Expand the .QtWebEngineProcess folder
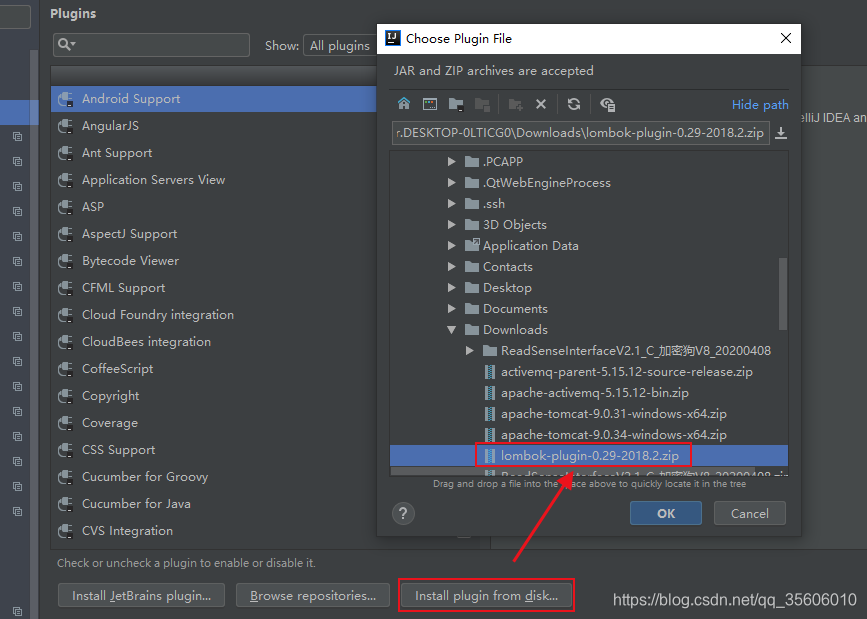The width and height of the screenshot is (867, 619). tap(452, 183)
